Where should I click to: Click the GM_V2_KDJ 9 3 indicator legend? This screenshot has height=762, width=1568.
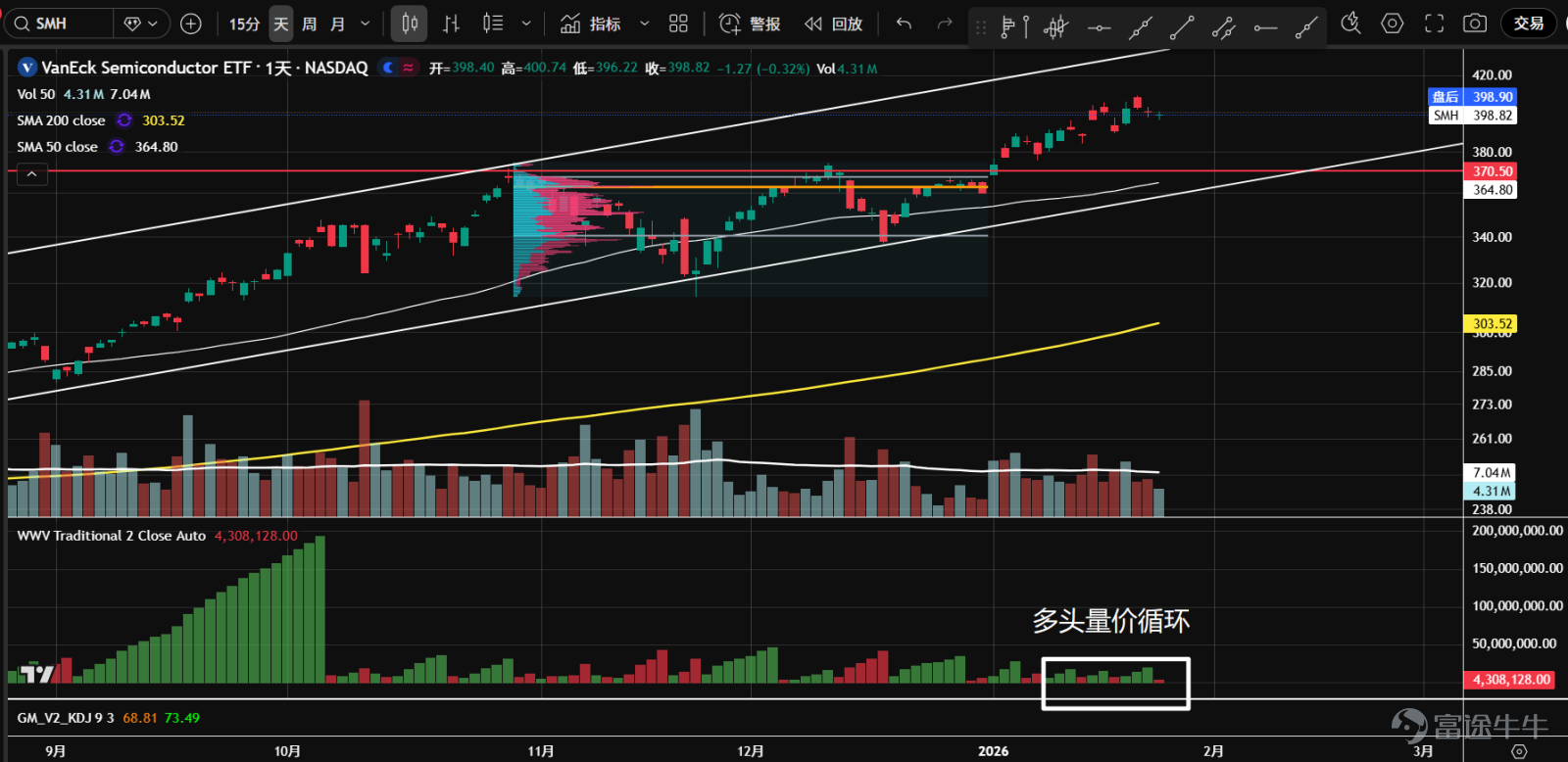pos(66,718)
